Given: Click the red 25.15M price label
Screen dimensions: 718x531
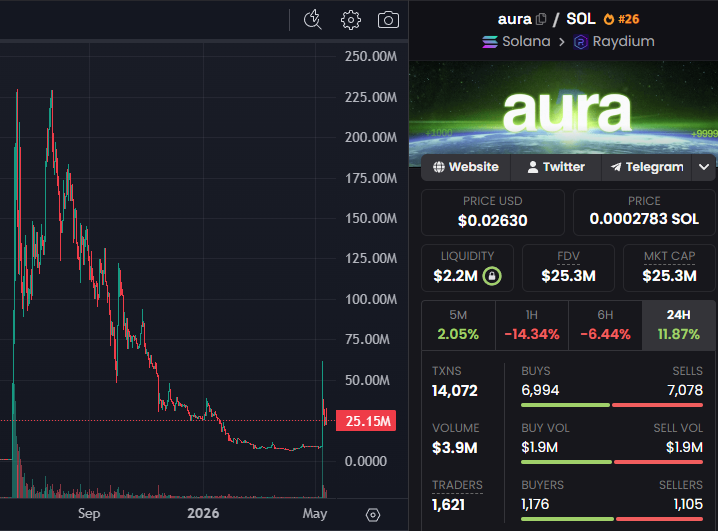Looking at the screenshot, I should click(x=366, y=421).
